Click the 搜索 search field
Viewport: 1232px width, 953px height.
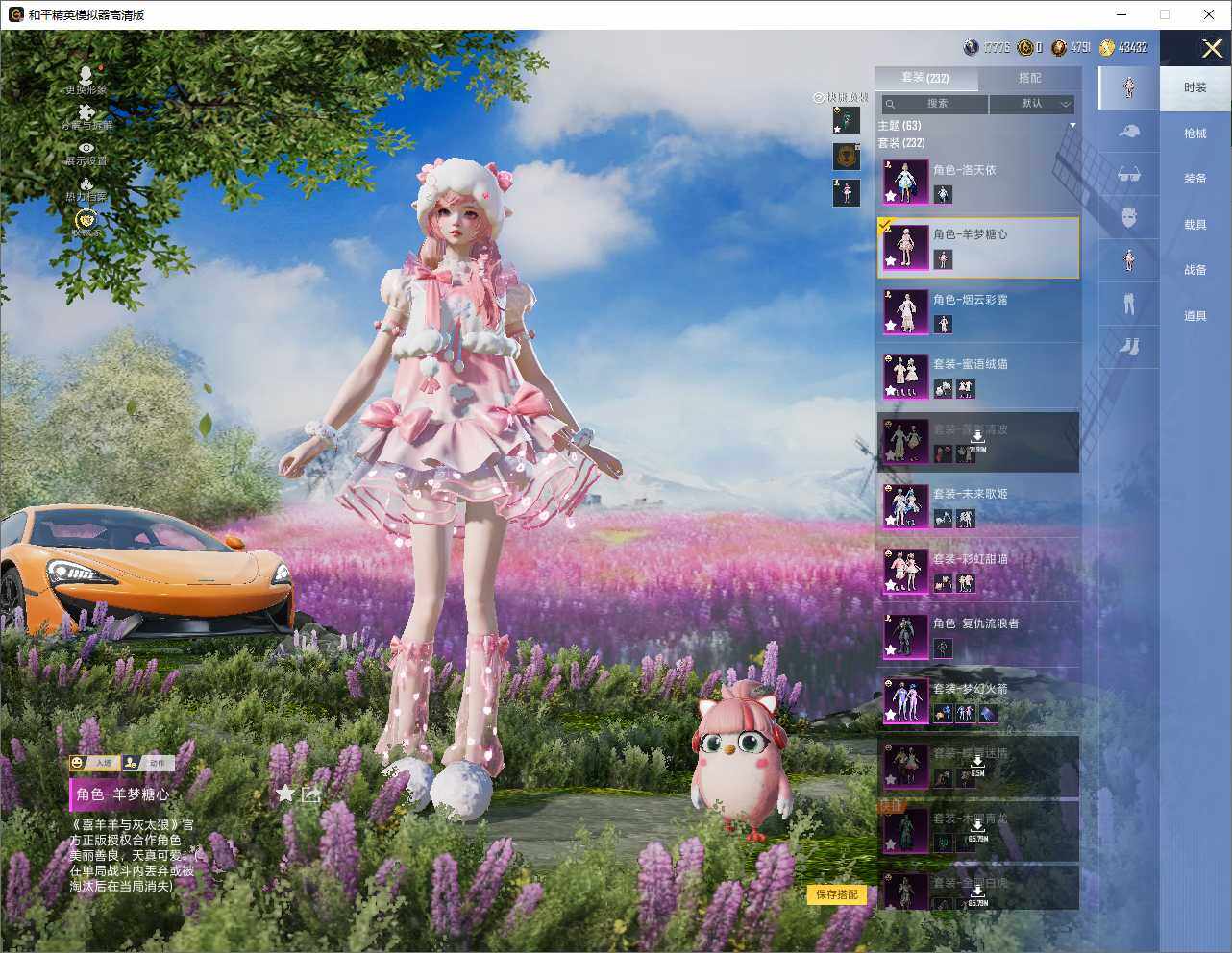(935, 104)
